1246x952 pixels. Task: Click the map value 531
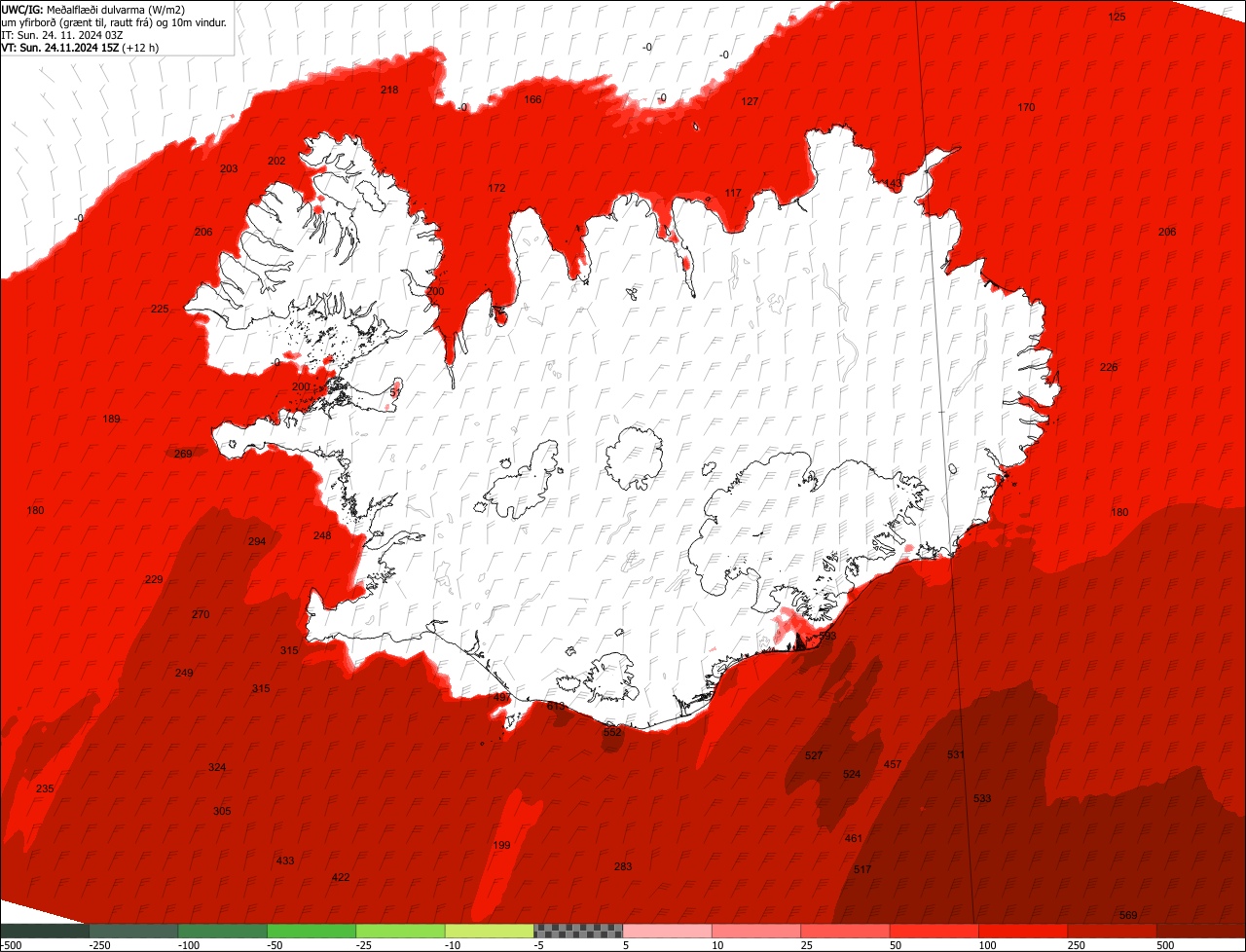(956, 754)
